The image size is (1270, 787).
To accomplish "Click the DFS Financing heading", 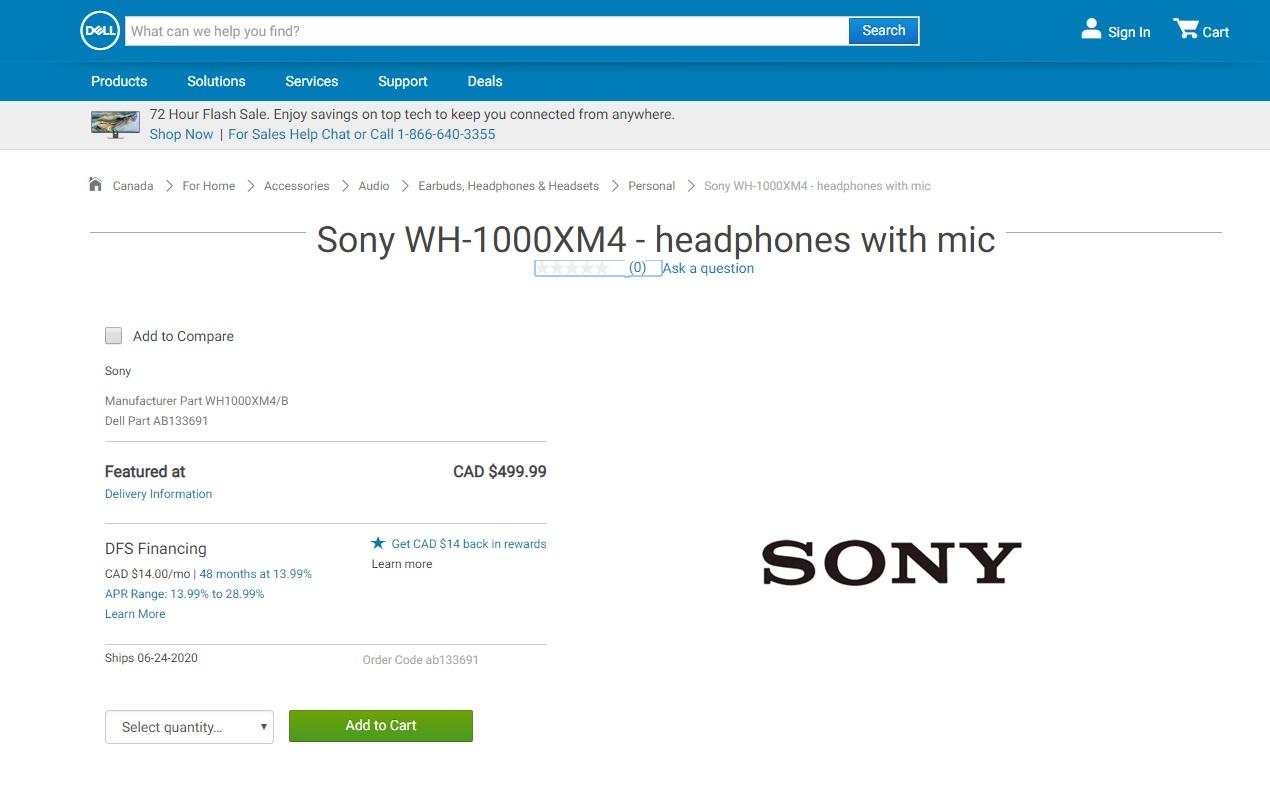I will (156, 549).
